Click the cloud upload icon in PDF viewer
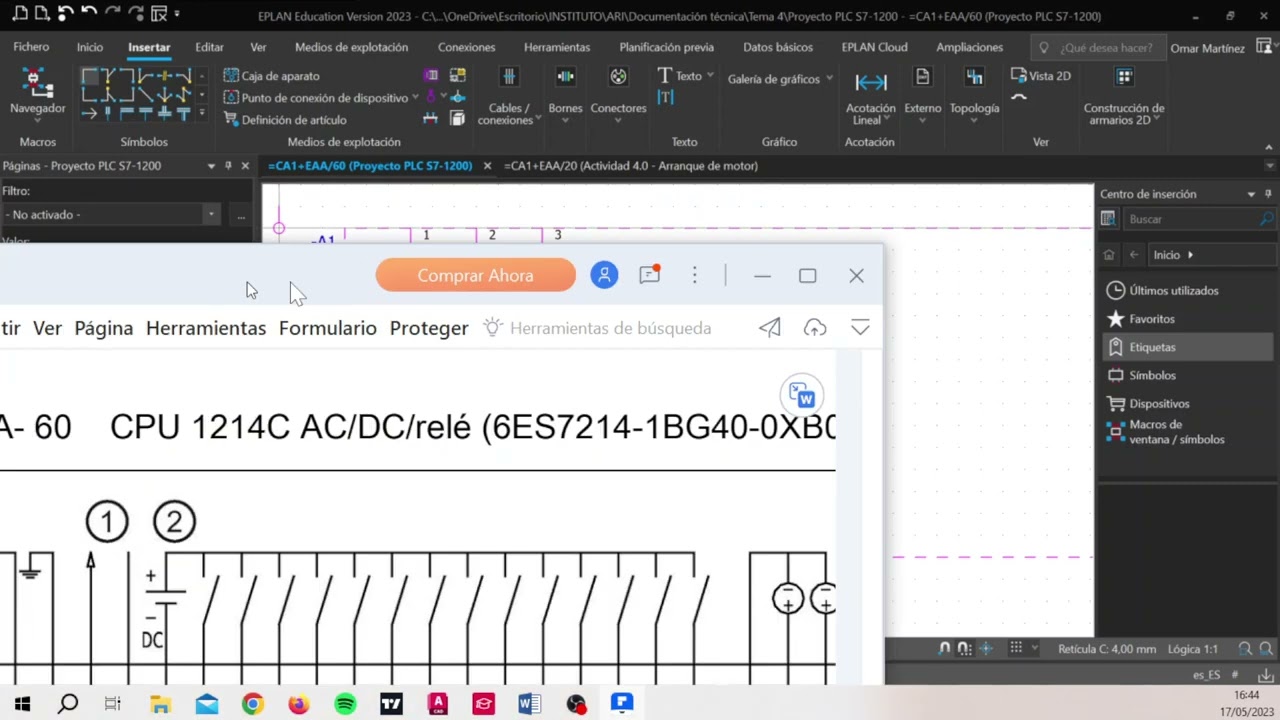The width and height of the screenshot is (1280, 720). [x=815, y=328]
